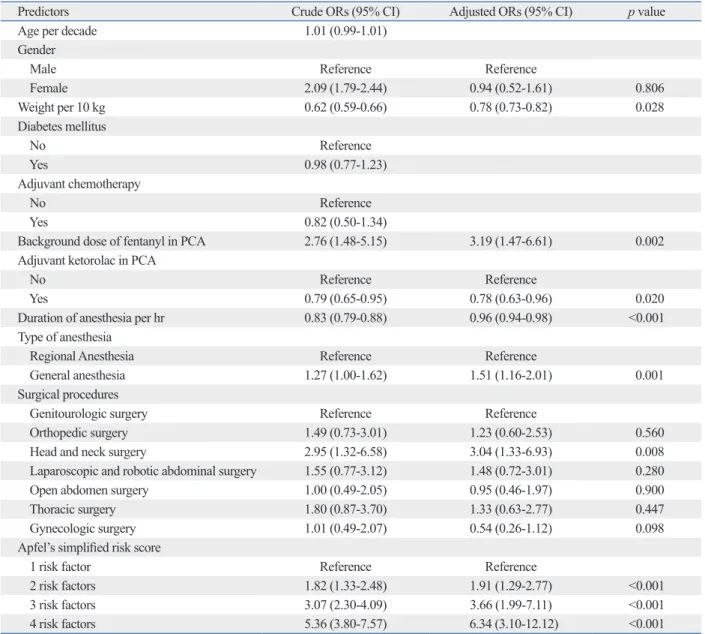Select 'Gynecologic surgery' row label

click(x=83, y=529)
